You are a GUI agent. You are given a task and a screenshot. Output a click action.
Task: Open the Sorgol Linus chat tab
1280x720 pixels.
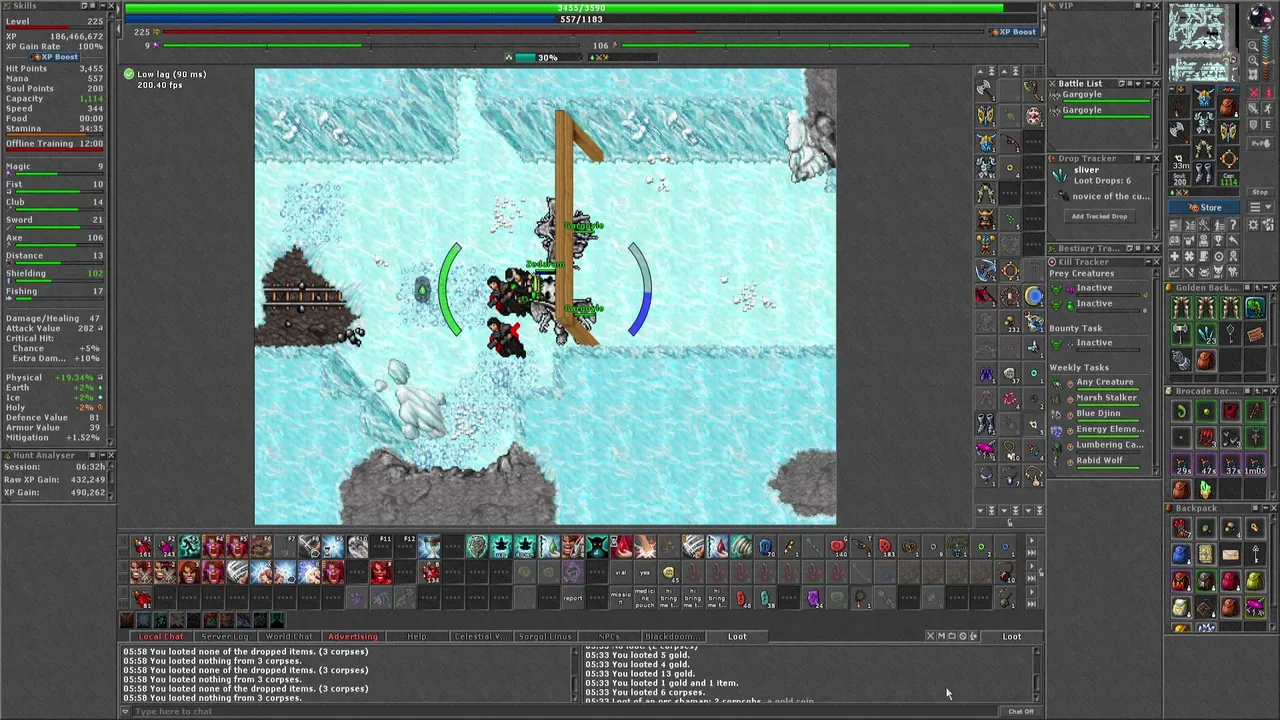[545, 636]
